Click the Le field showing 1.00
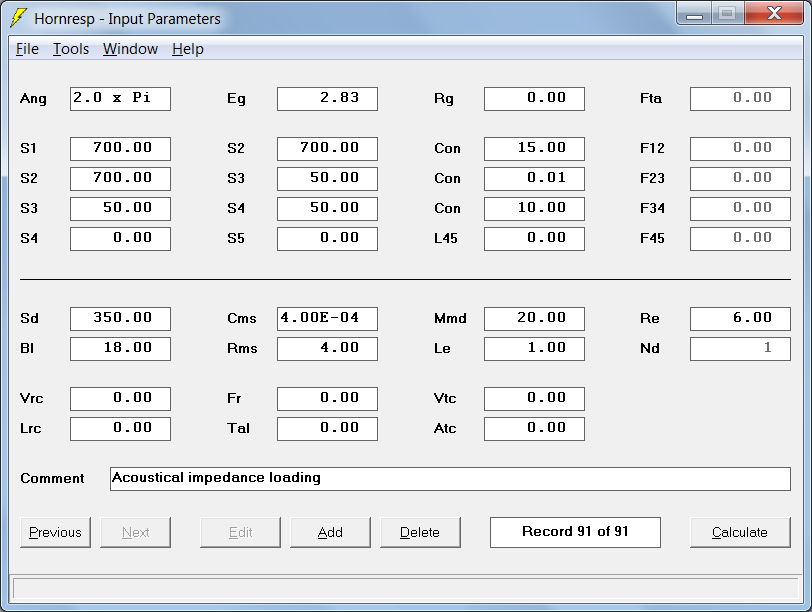 [534, 349]
